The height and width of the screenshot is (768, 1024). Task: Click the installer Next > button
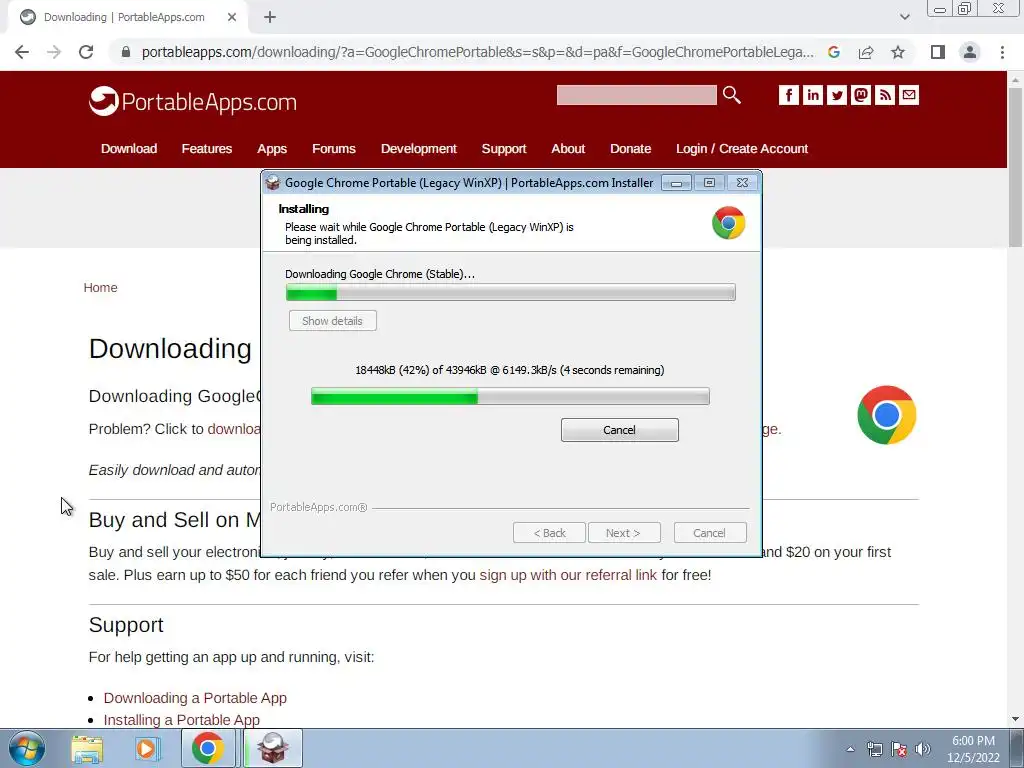pyautogui.click(x=624, y=533)
